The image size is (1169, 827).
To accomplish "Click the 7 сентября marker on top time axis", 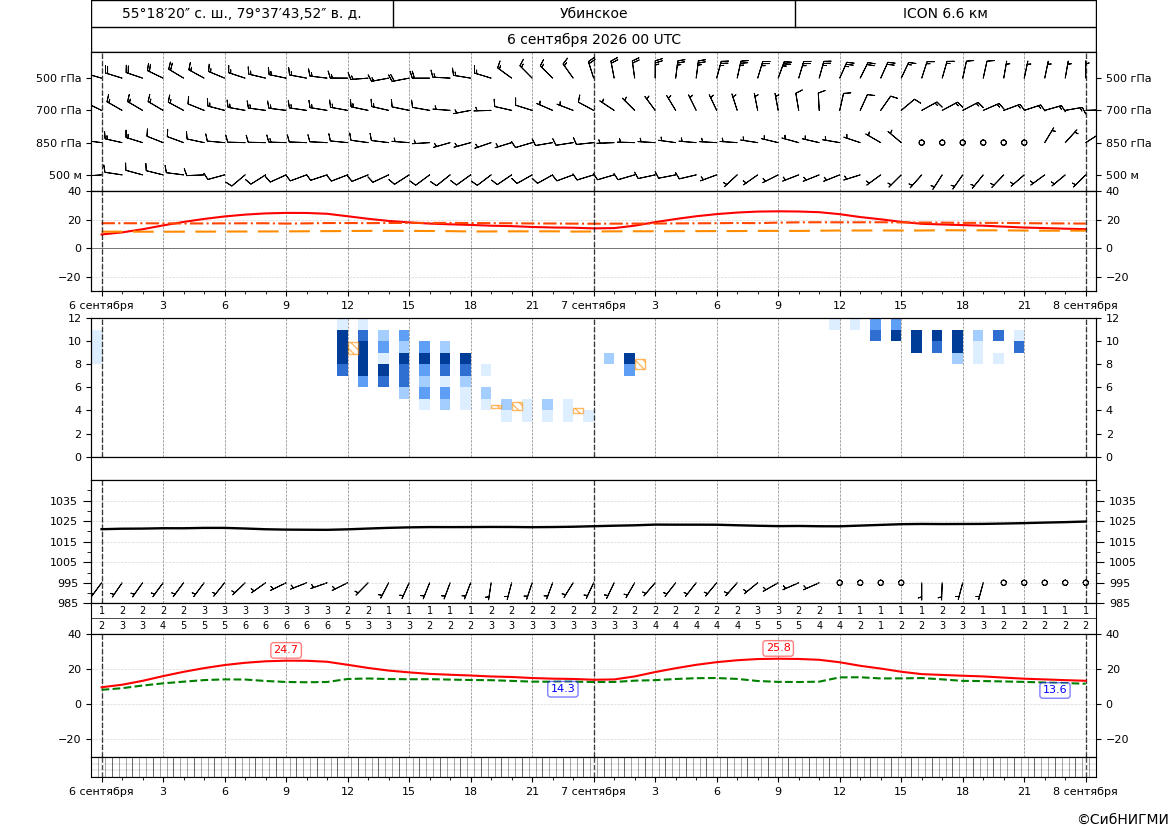I will coord(593,305).
